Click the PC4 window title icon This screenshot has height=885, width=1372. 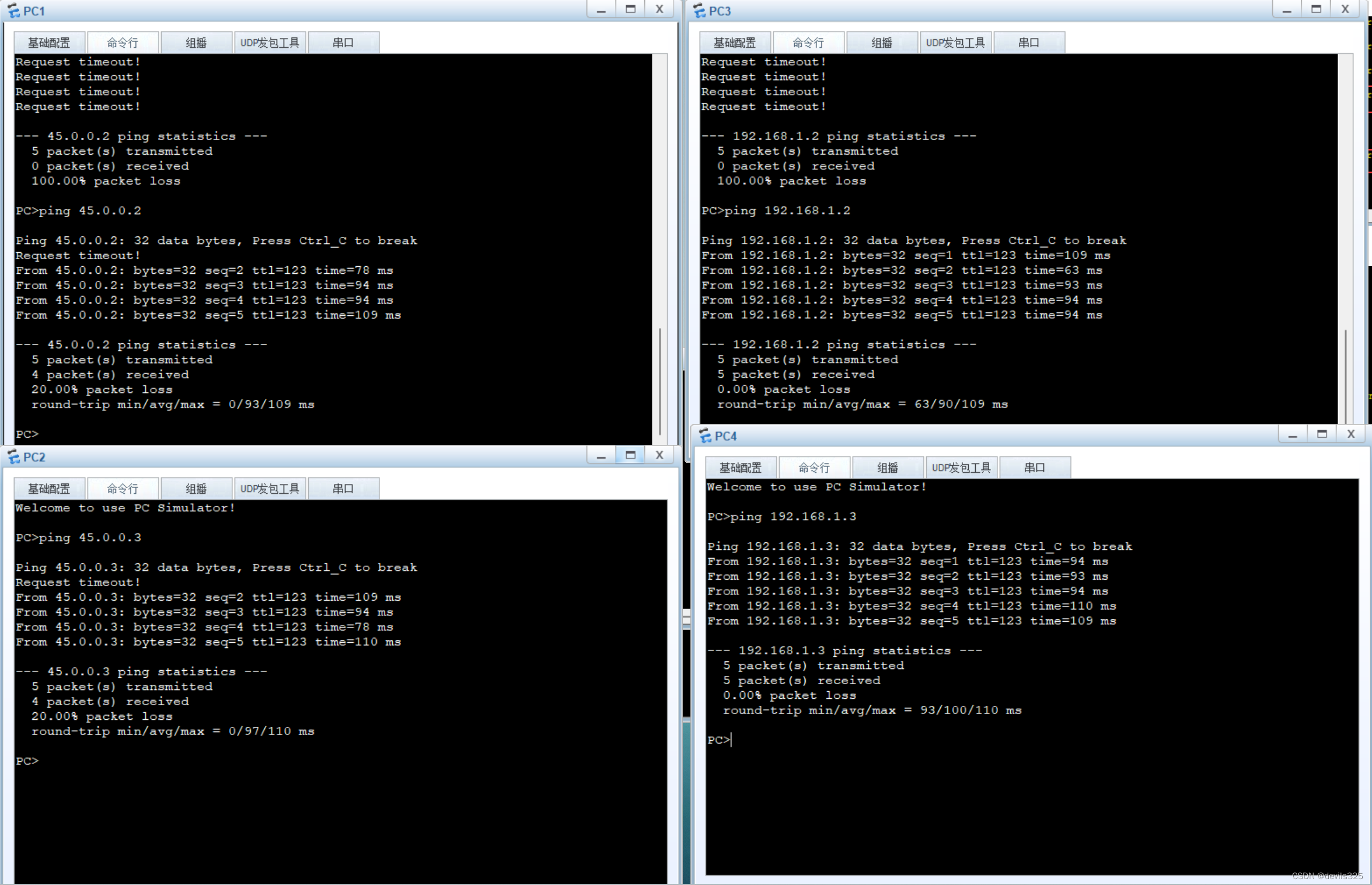click(704, 435)
